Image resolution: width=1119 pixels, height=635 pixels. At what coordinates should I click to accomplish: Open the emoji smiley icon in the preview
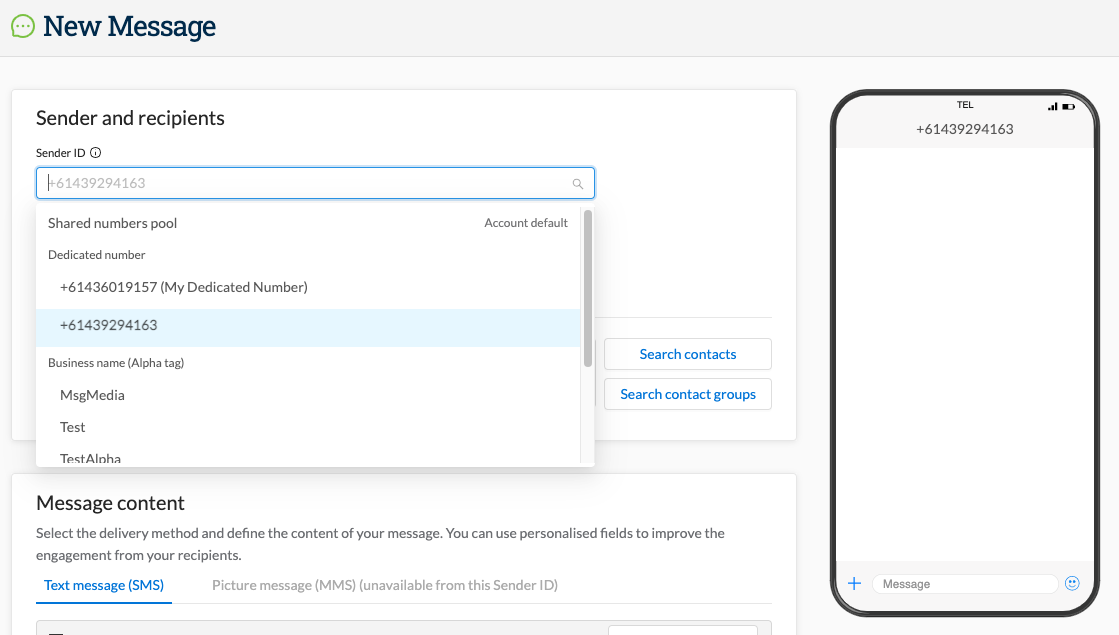click(1072, 583)
